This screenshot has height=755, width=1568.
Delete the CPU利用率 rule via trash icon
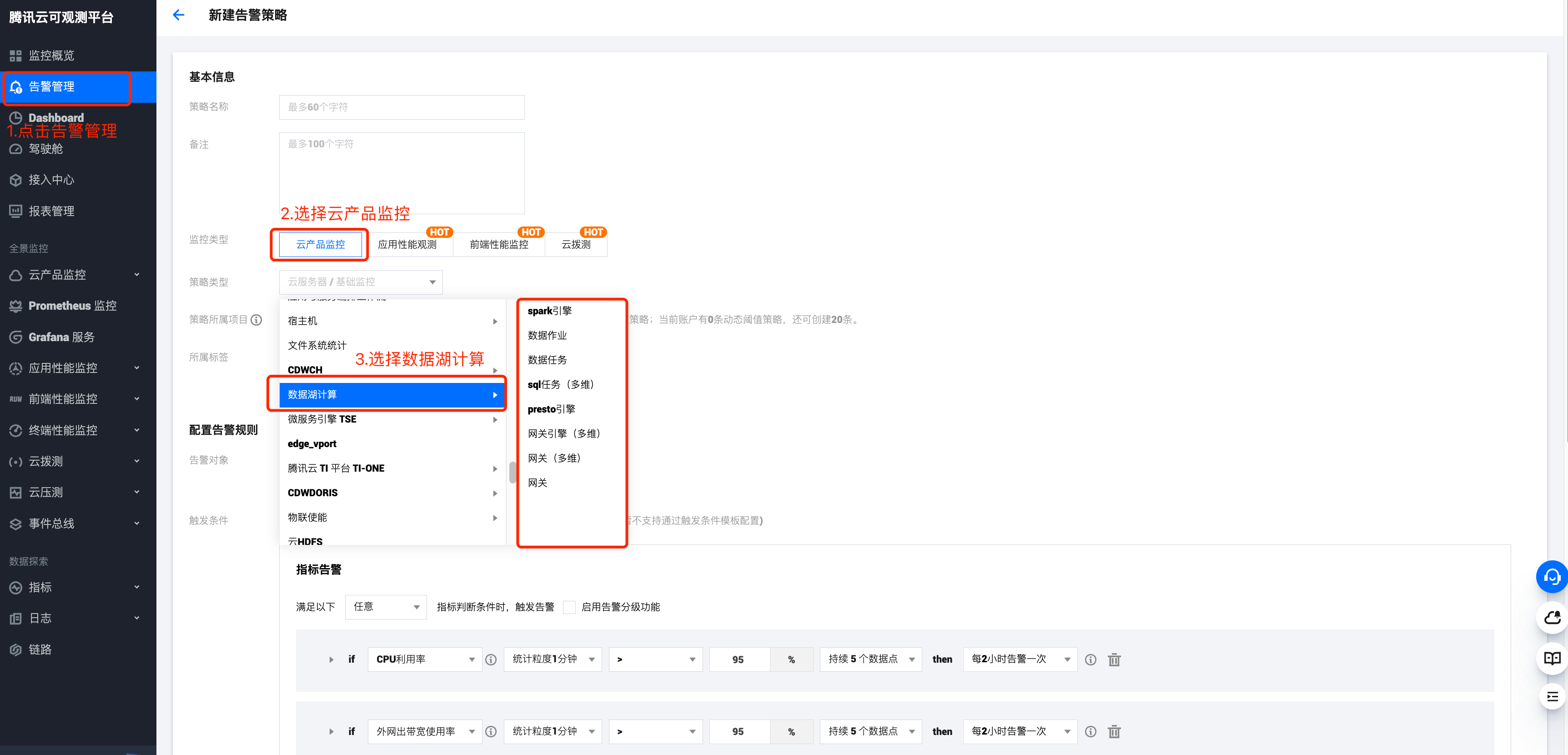[x=1114, y=659]
